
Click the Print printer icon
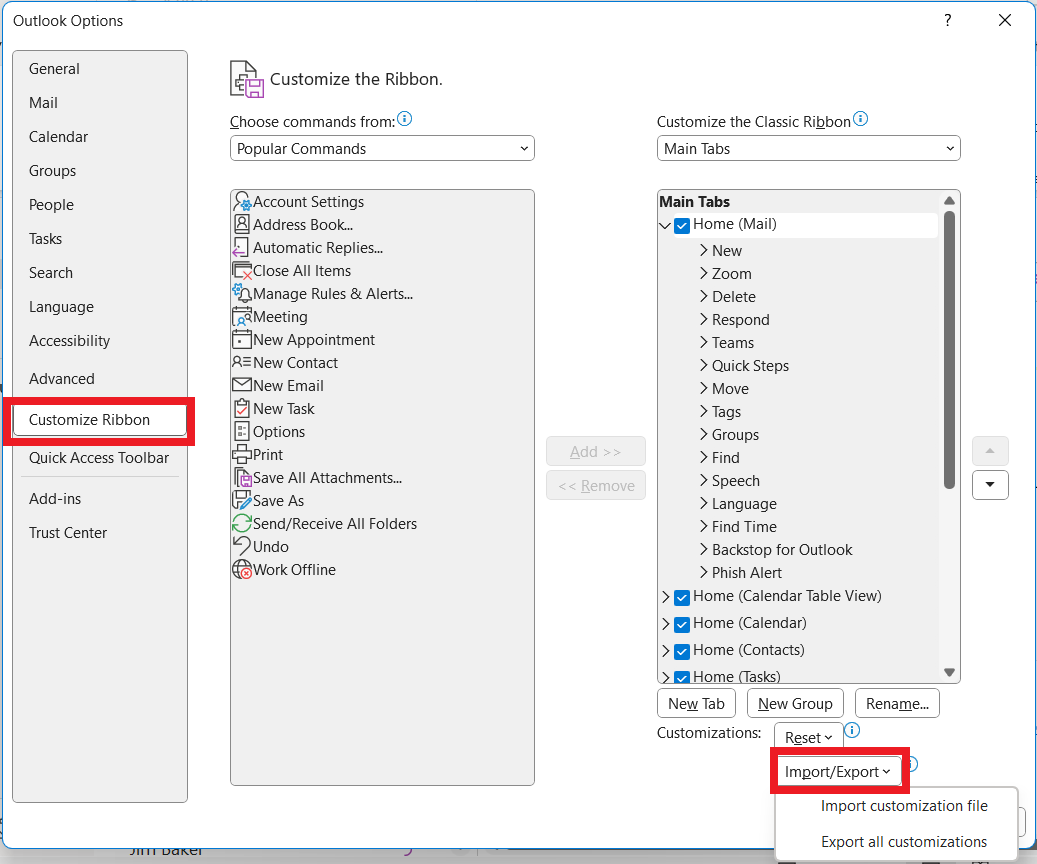click(x=242, y=454)
